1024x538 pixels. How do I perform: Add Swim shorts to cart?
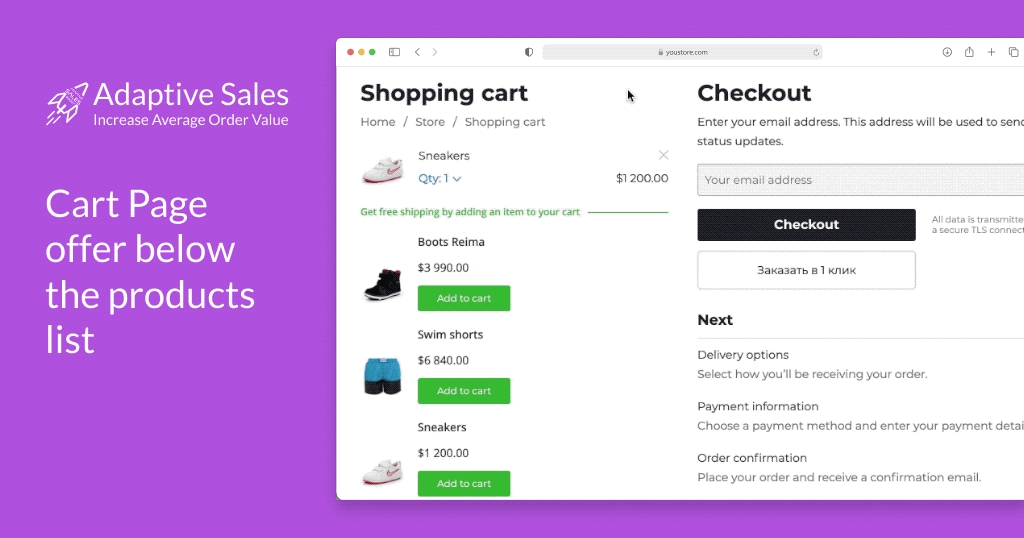464,391
